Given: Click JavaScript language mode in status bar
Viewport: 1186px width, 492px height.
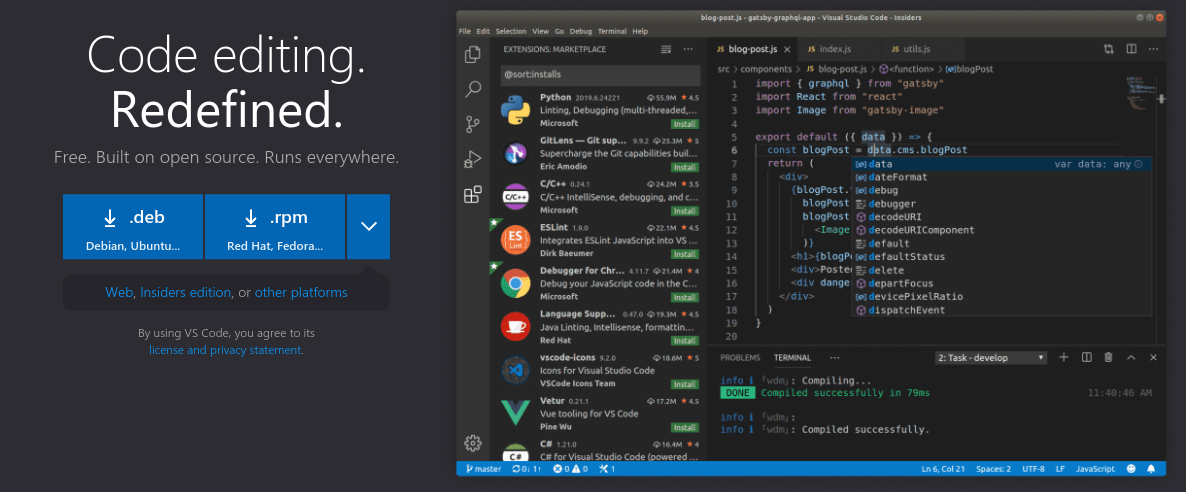Looking at the screenshot, I should coord(1096,469).
